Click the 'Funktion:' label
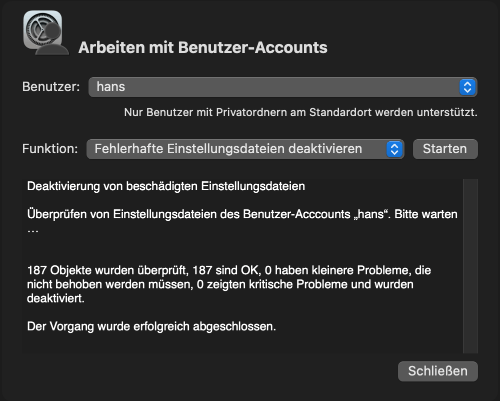The height and width of the screenshot is (401, 500). 50,149
